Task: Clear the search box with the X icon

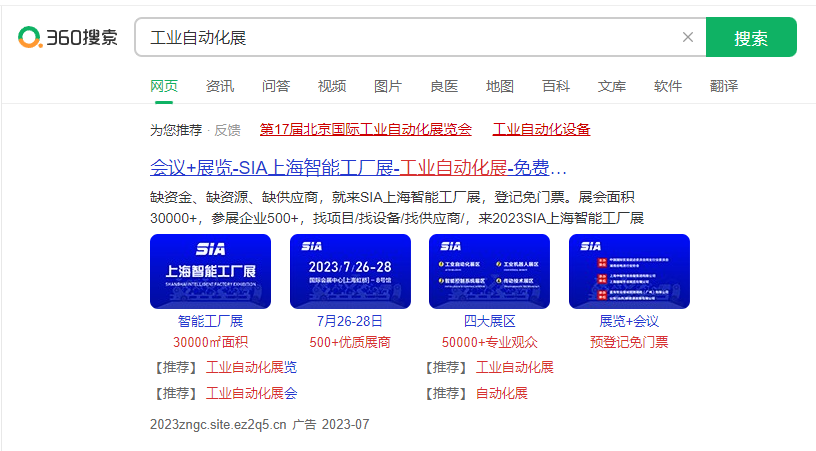Action: pos(687,37)
